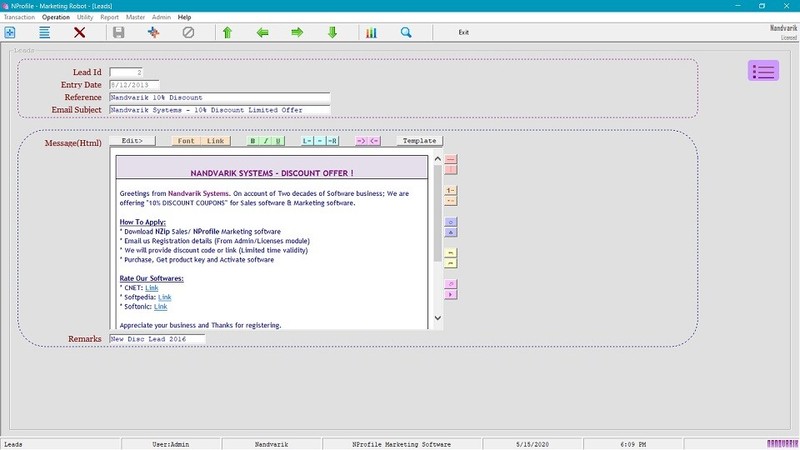Click the Remarks input field
This screenshot has height=450, width=800.
[157, 339]
